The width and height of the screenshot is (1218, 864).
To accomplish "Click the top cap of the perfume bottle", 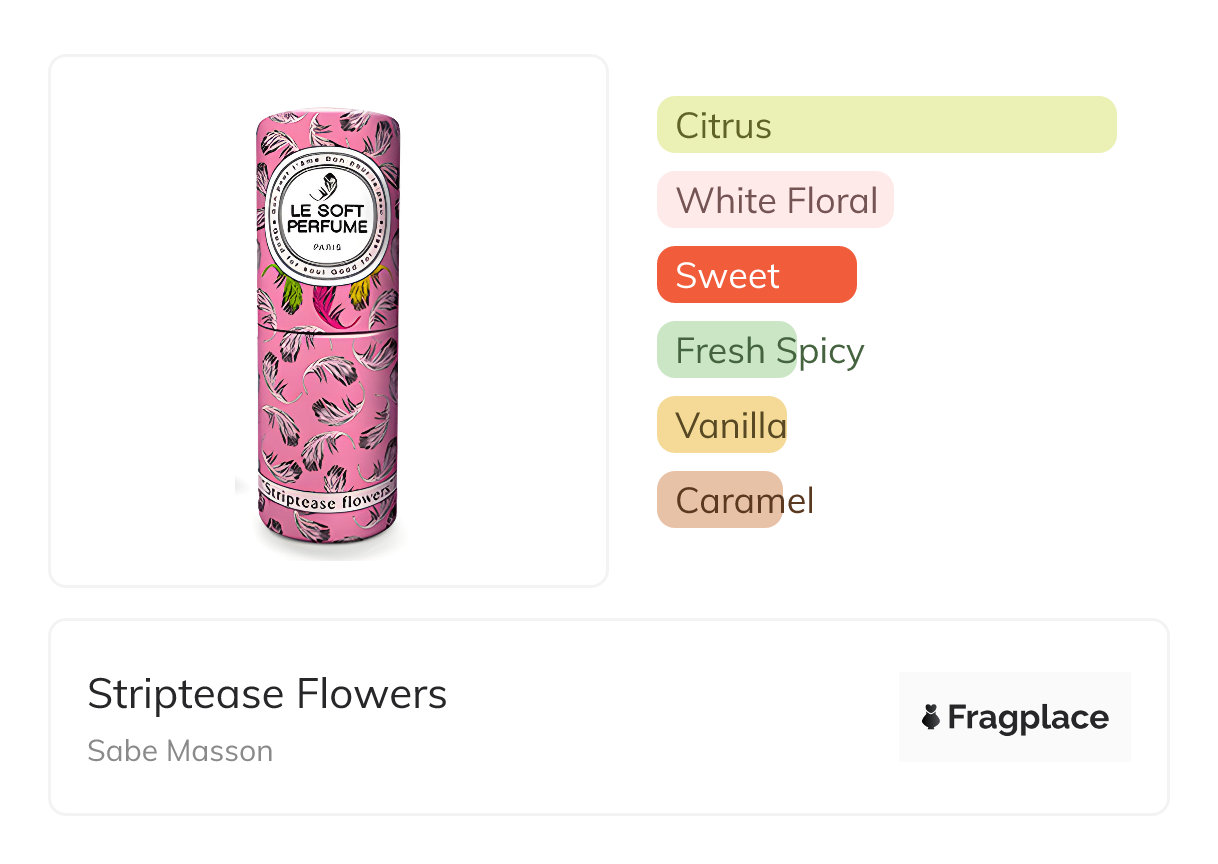I will coord(328,128).
